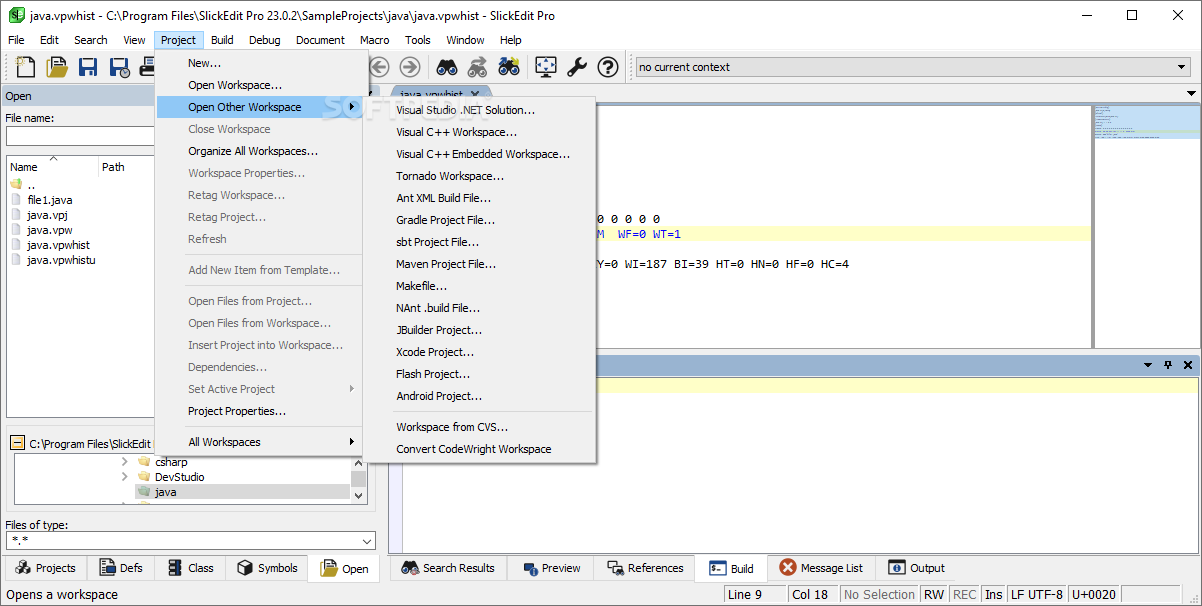Click the Find binoculars toolbar icon
1202x606 pixels.
point(446,67)
